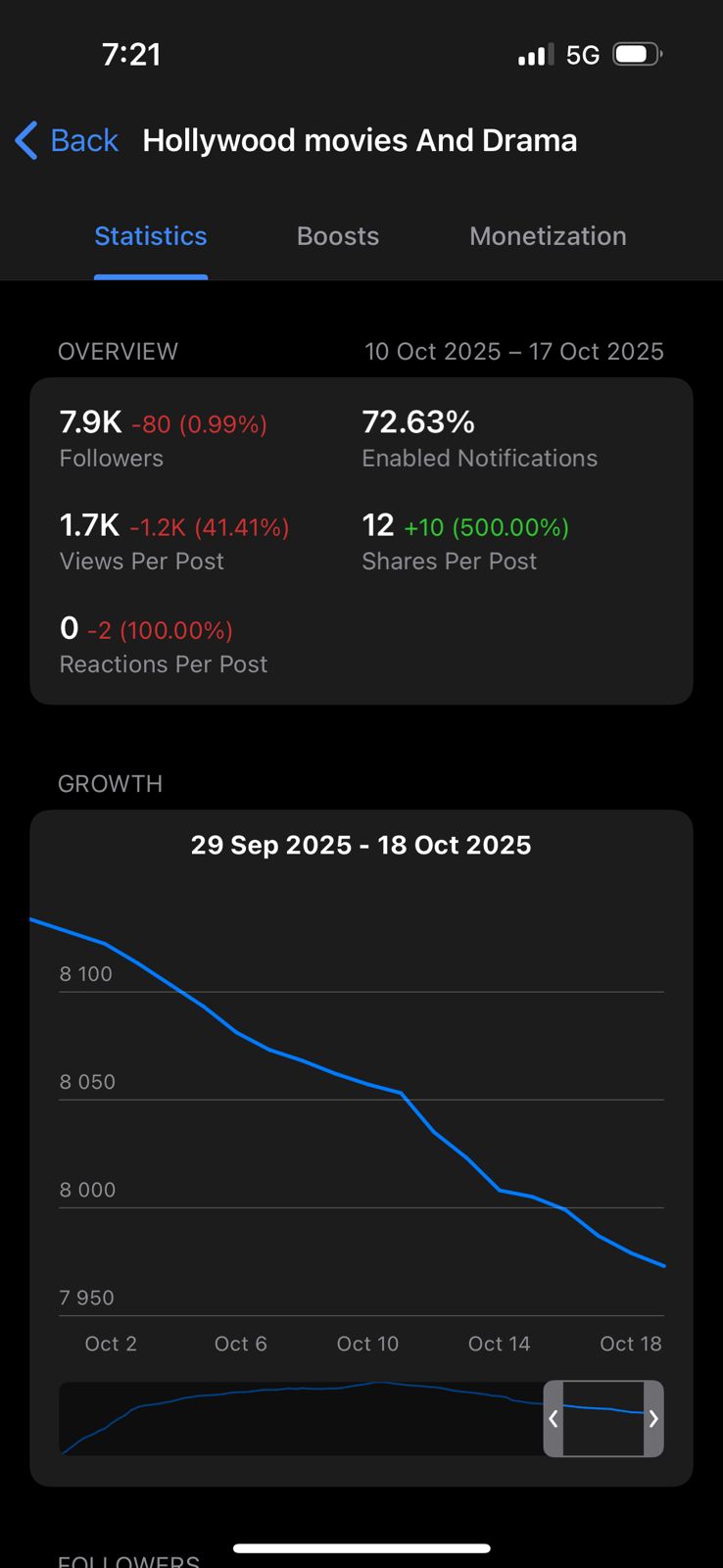Tap the Enabled Notifications percentage

418,422
